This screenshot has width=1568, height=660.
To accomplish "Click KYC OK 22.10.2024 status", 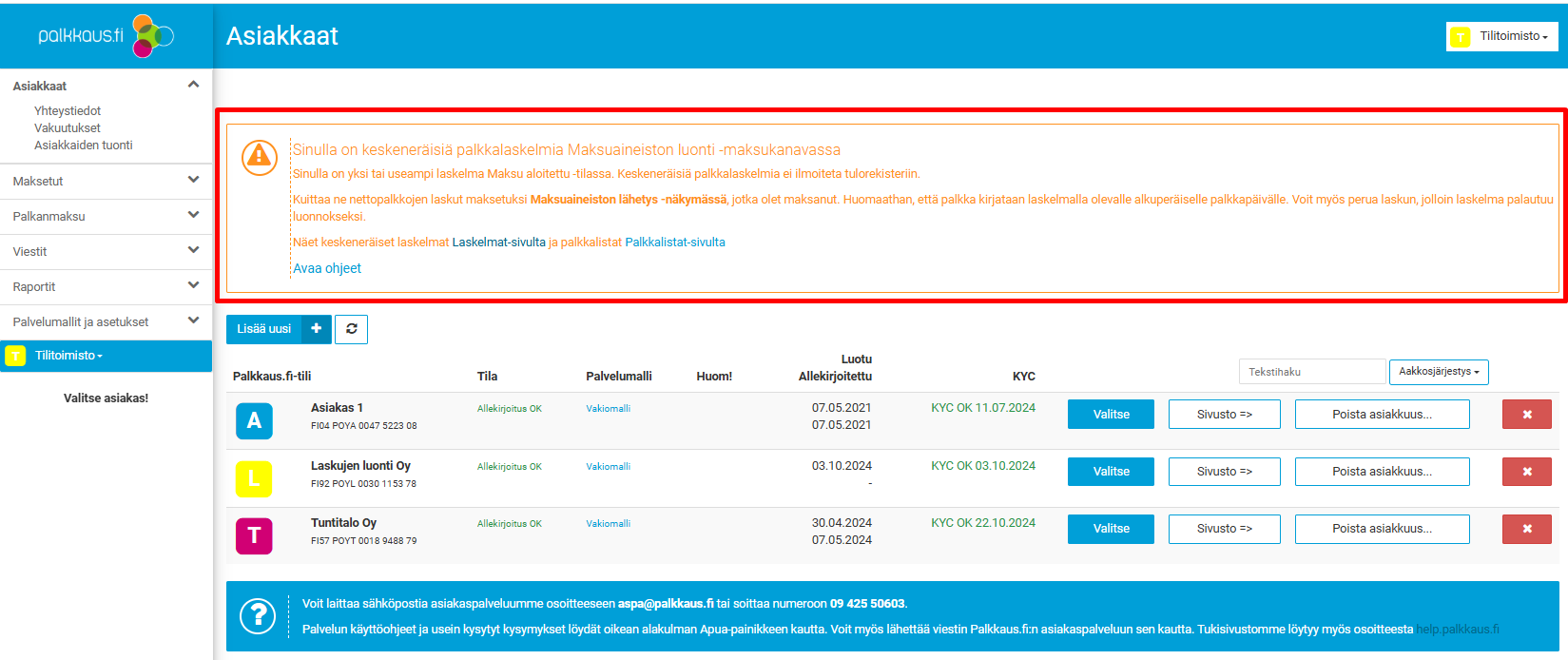I will point(983,523).
